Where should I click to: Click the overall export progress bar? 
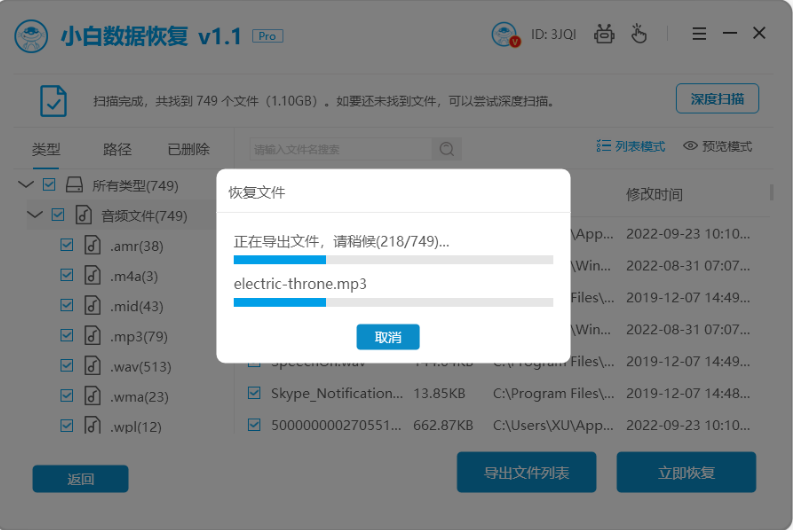pos(393,260)
